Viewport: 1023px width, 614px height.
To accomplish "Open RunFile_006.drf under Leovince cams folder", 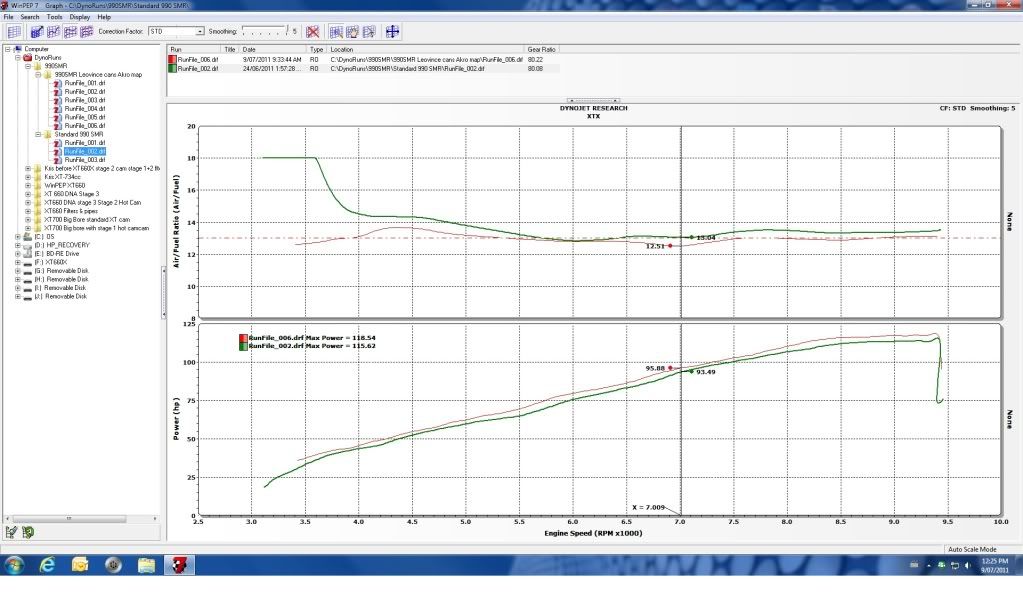I will click(85, 125).
